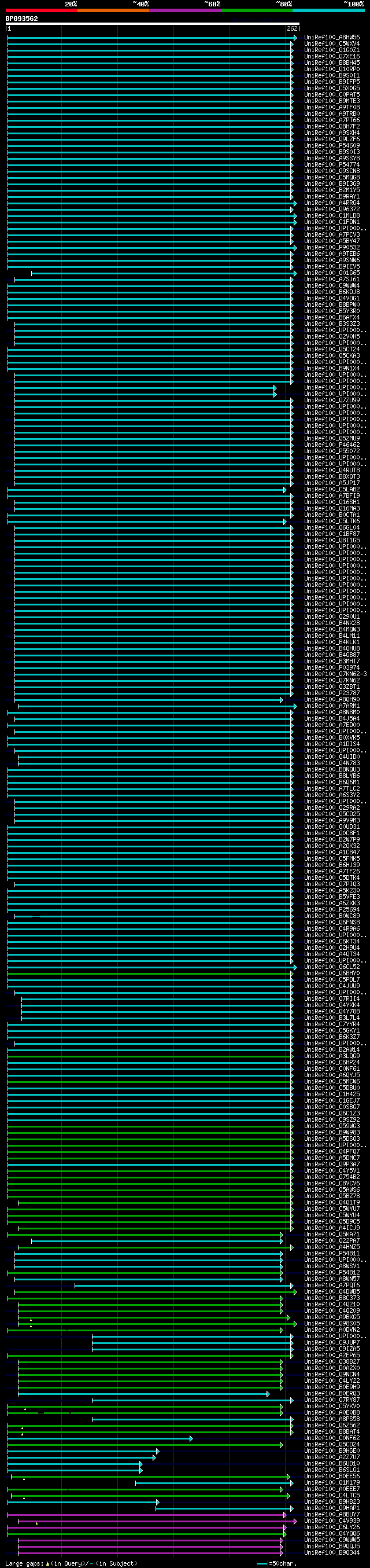Screen dimensions: 370x1568
Task: Select the UniRef100_C9JUP7 label
Action: pos(332,1342)
